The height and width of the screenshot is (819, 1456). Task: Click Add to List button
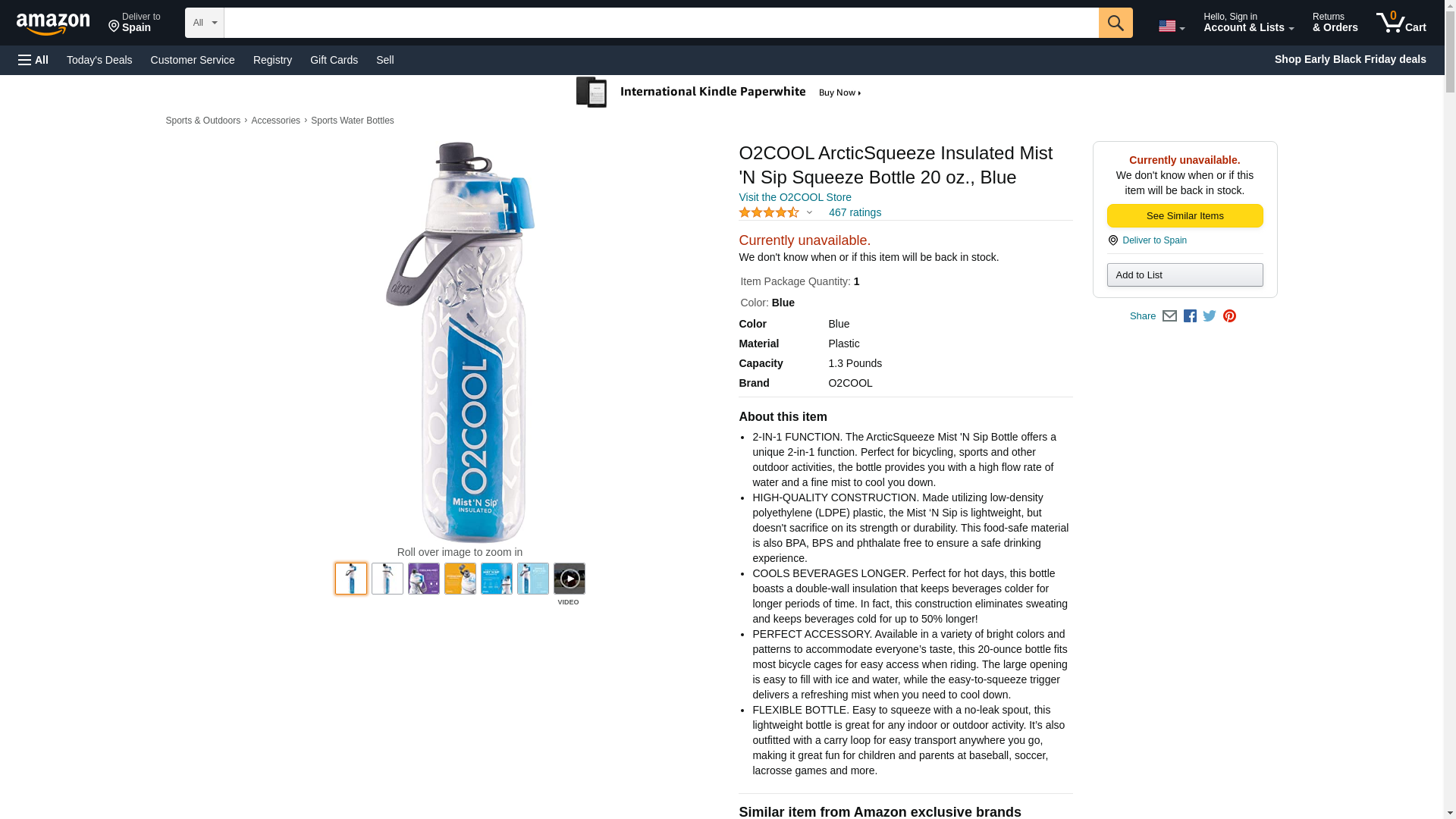(x=1185, y=275)
